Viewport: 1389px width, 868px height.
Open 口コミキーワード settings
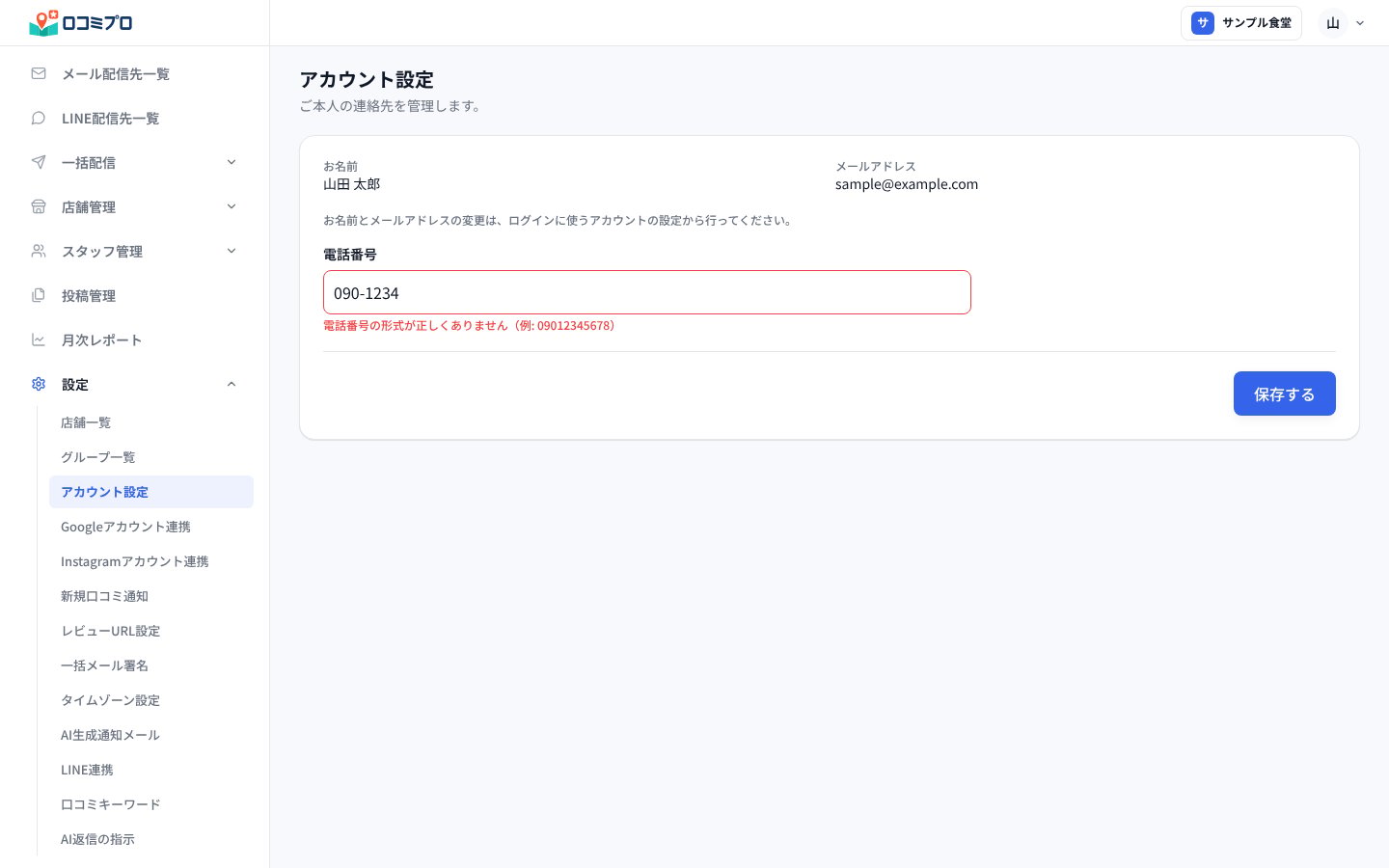151,804
